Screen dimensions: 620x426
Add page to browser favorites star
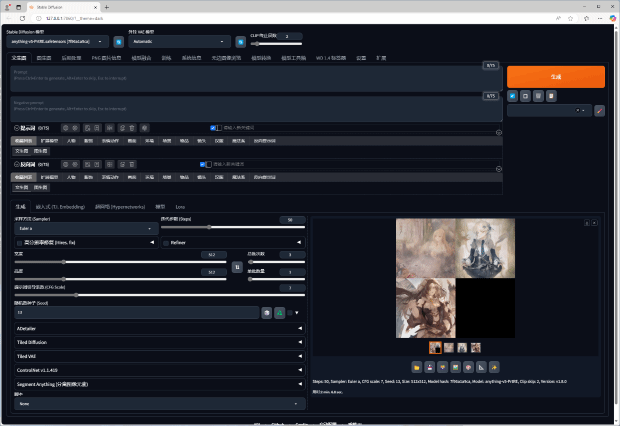point(570,19)
